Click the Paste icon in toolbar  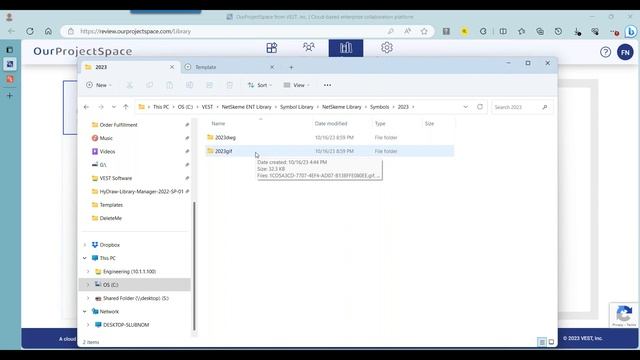tap(169, 85)
